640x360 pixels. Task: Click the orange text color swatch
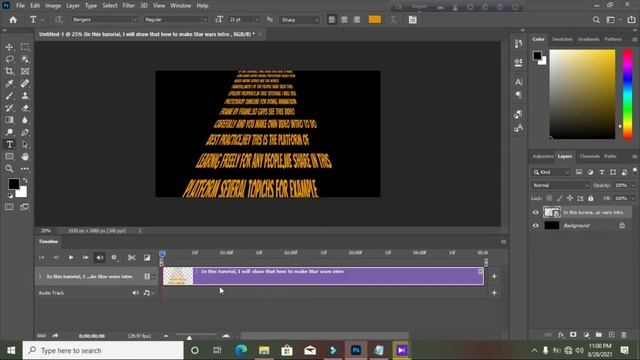(375, 20)
